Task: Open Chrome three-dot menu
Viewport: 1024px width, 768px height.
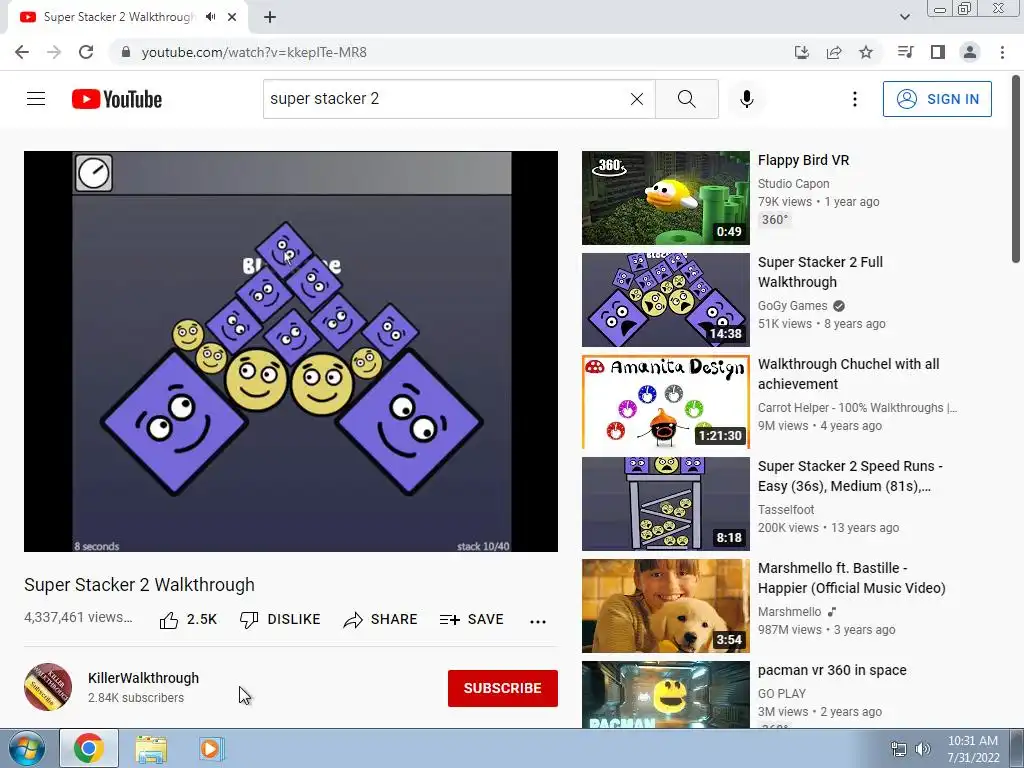Action: coord(1002,52)
